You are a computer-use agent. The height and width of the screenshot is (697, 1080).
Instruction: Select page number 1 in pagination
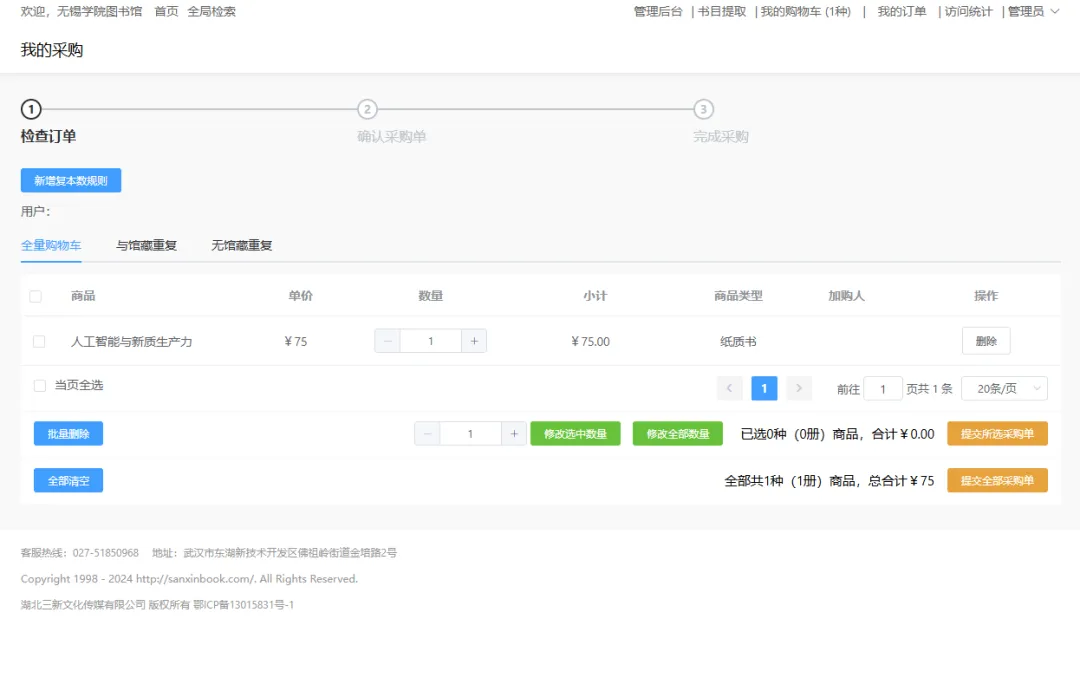click(x=764, y=389)
